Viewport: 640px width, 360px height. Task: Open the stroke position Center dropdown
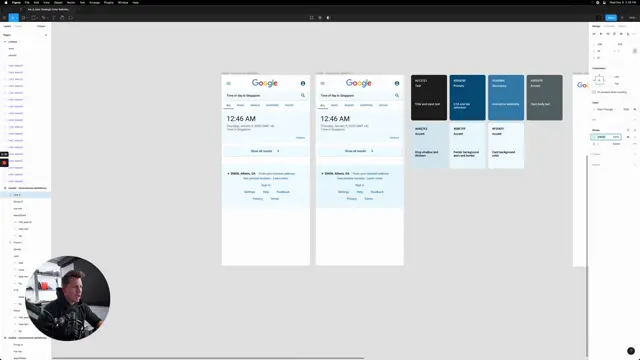(x=616, y=144)
